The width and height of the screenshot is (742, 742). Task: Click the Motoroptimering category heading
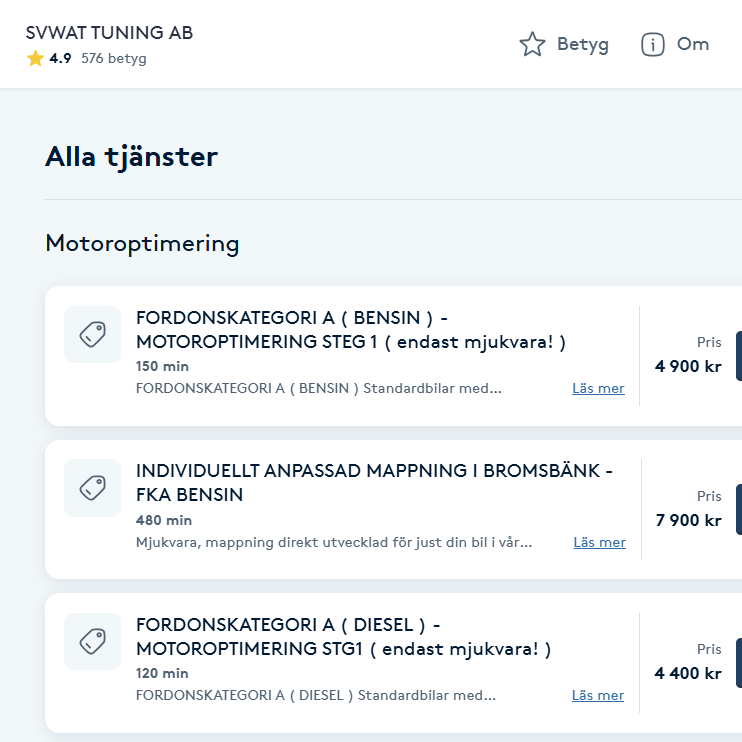(x=142, y=244)
